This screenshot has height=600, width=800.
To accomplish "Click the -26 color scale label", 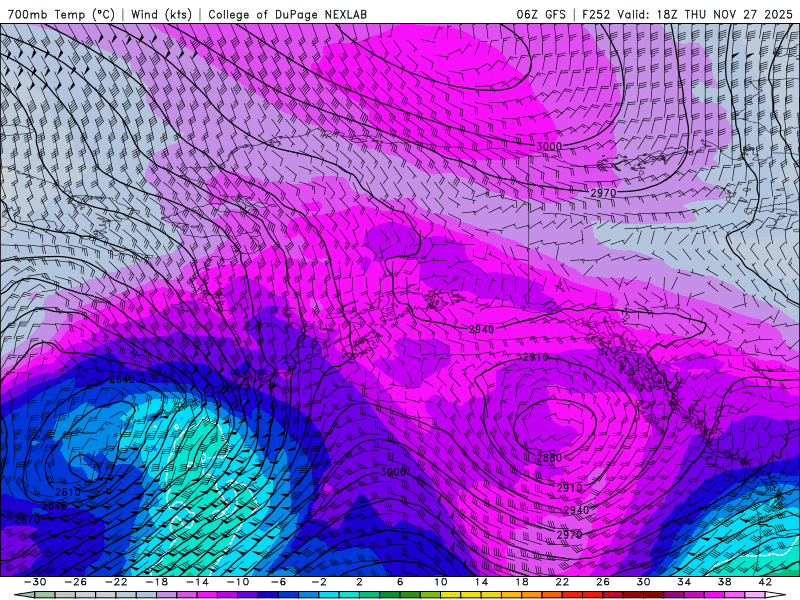I will point(76,582).
